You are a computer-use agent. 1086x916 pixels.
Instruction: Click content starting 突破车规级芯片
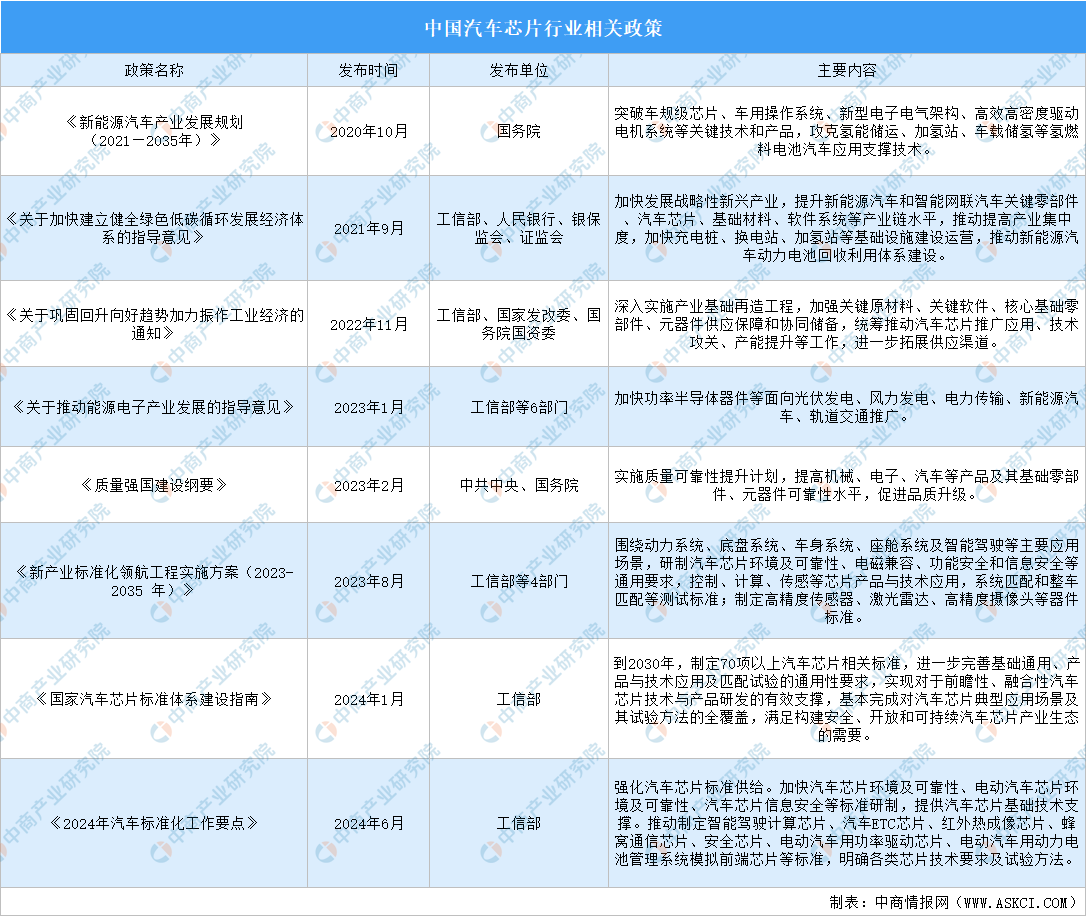tap(846, 131)
